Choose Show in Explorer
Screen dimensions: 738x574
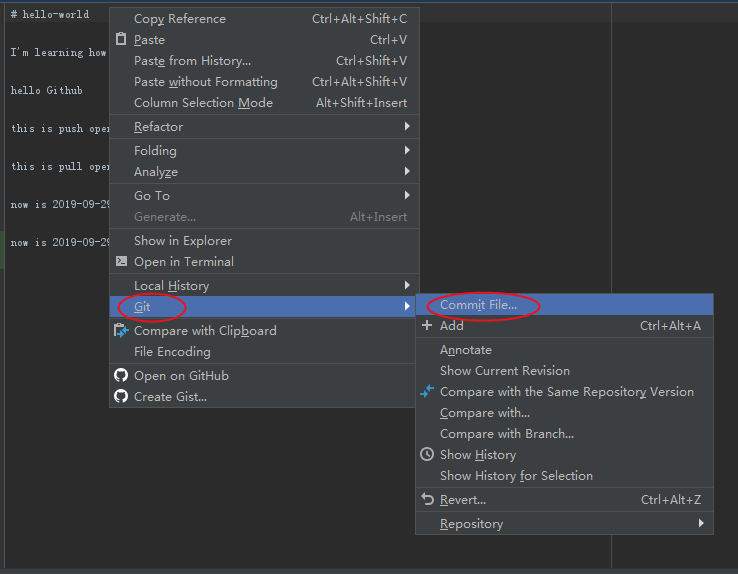pyautogui.click(x=265, y=240)
